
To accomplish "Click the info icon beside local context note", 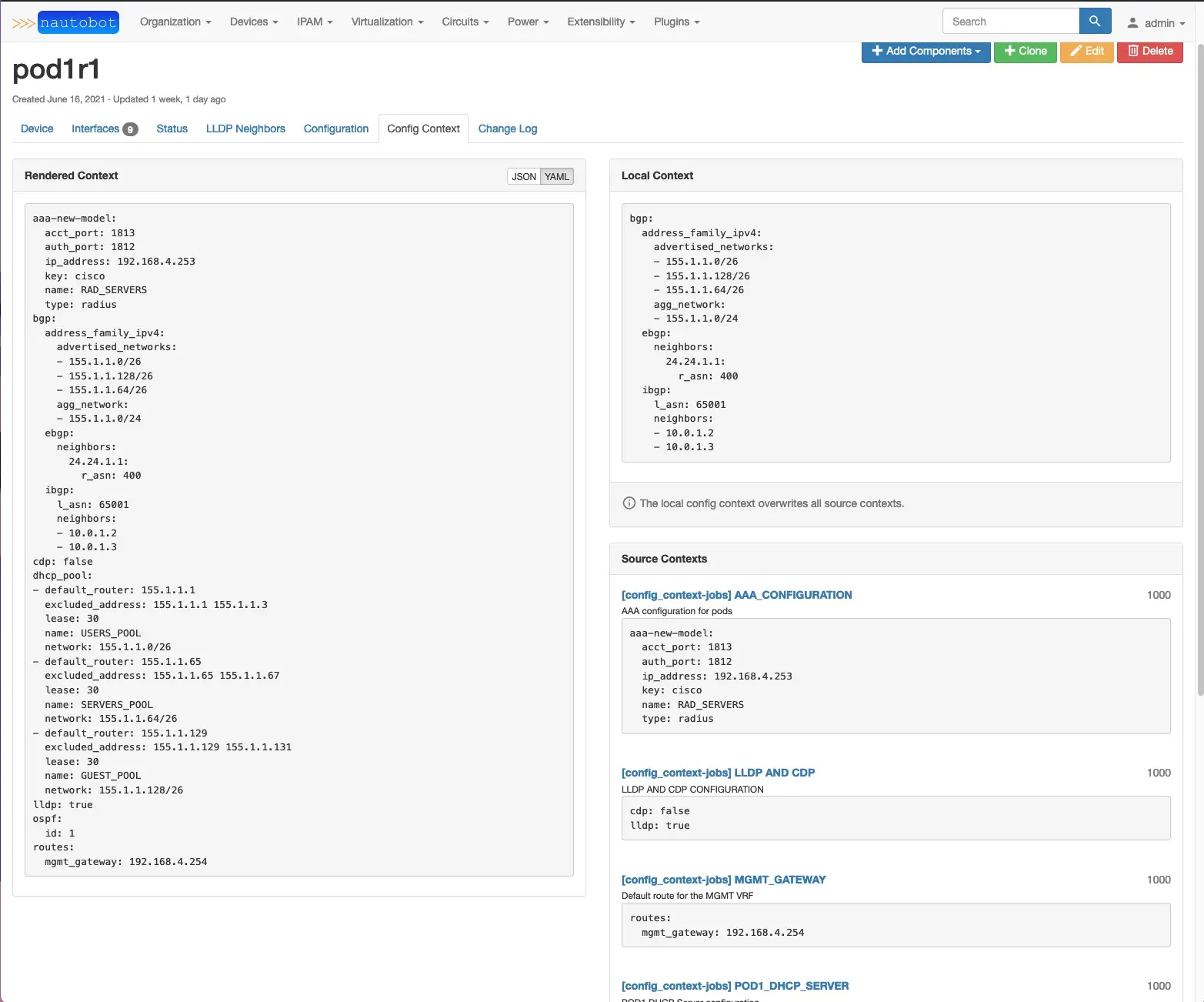I will click(x=629, y=503).
